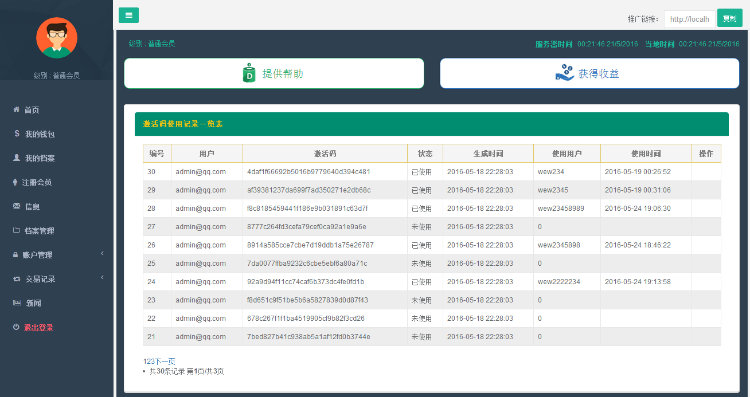Click the activation code in row 30

[x=309, y=171]
